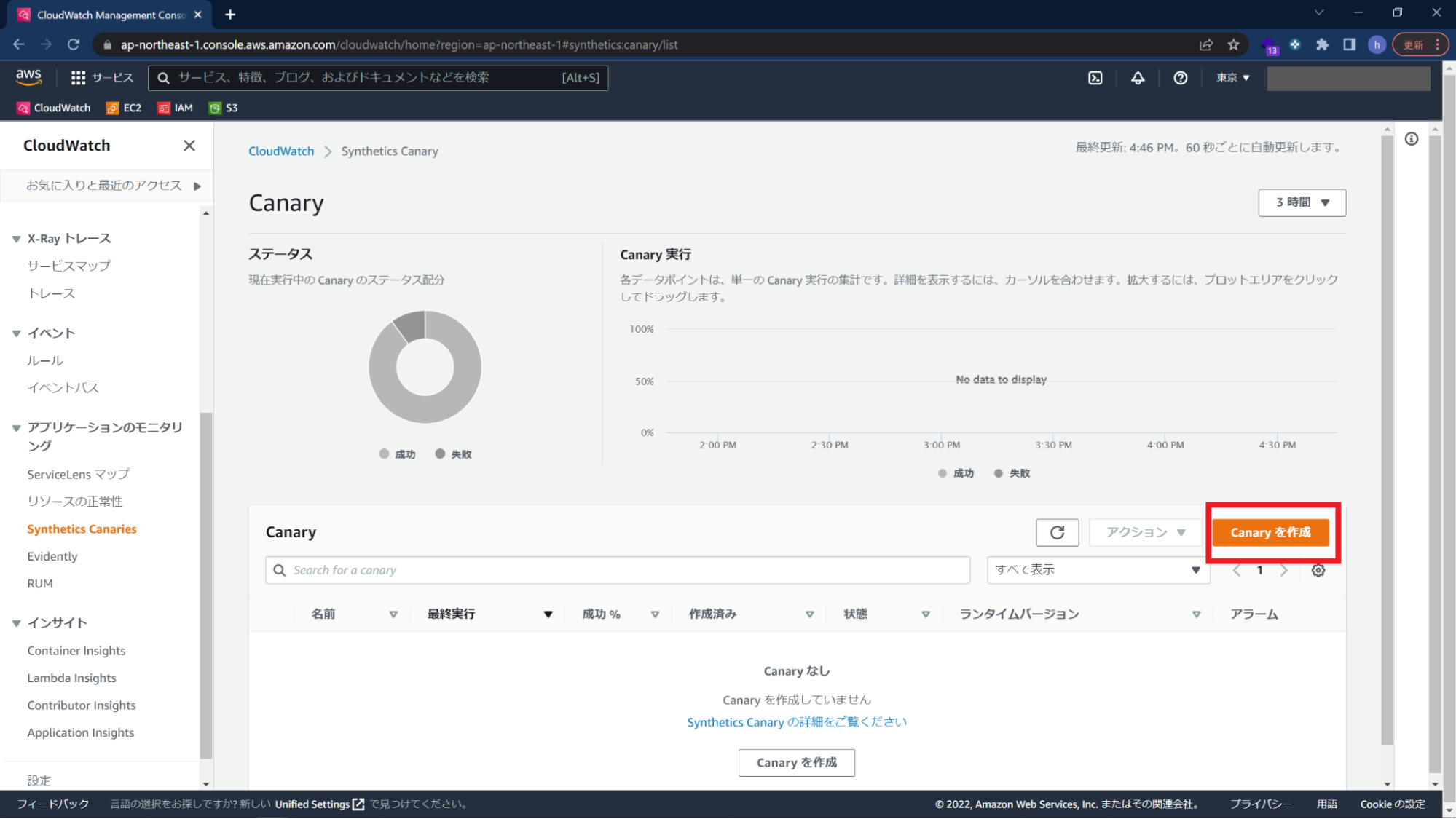Collapse the X-Ray トレース section
Image resolution: width=1456 pixels, height=819 pixels.
16,239
